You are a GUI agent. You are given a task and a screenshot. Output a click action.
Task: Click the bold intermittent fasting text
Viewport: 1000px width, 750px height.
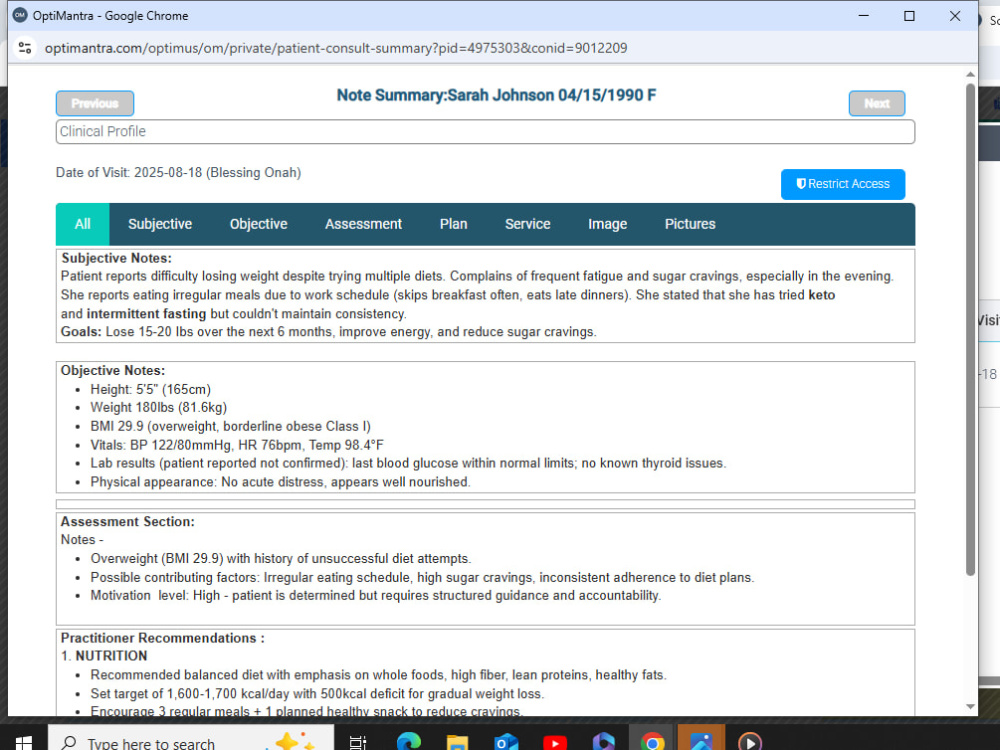click(146, 314)
